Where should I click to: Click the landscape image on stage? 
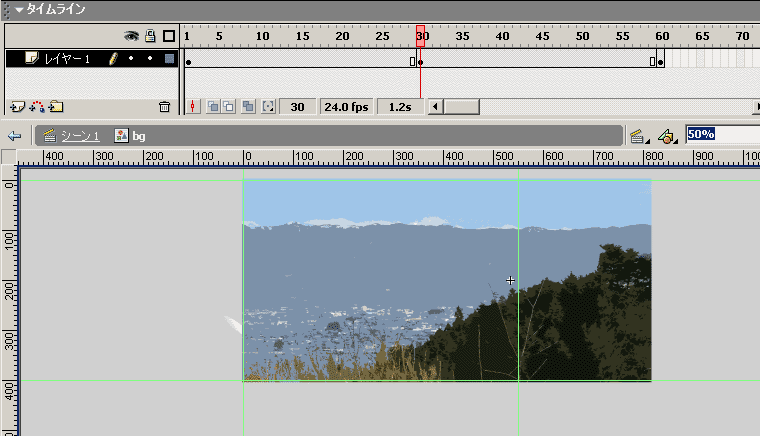(447, 280)
